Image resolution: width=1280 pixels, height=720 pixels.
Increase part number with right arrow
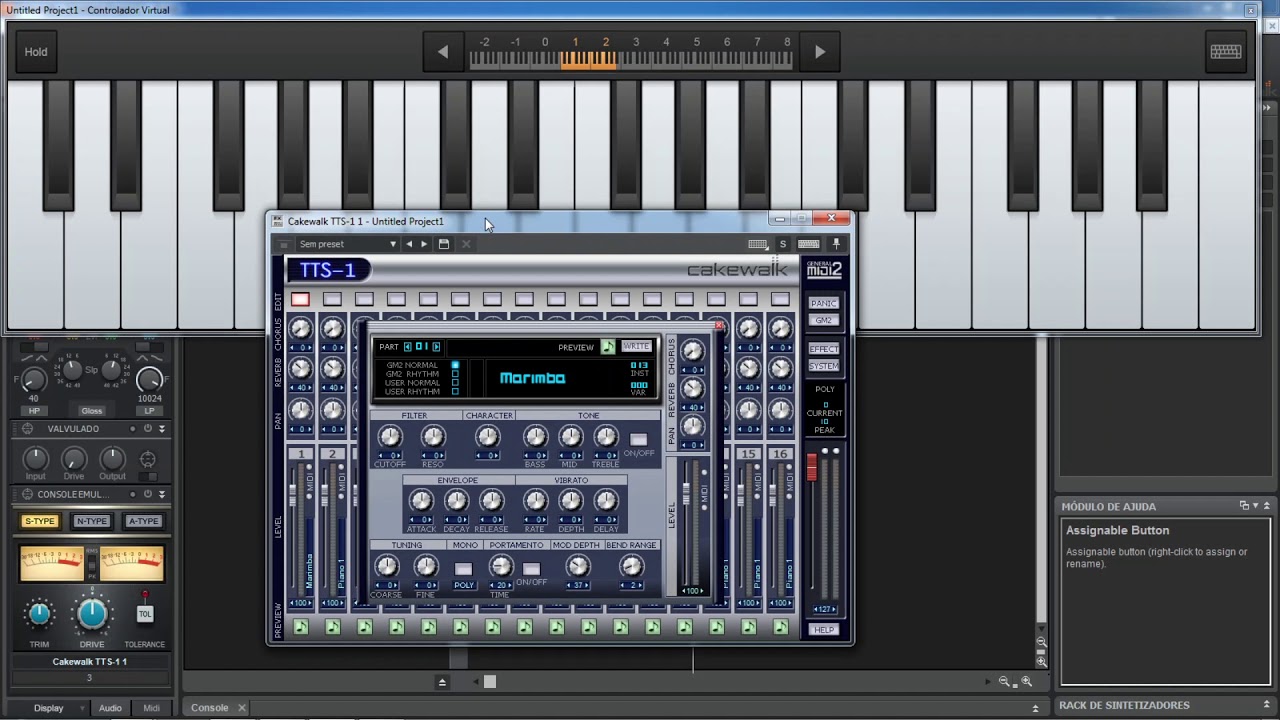click(x=436, y=347)
